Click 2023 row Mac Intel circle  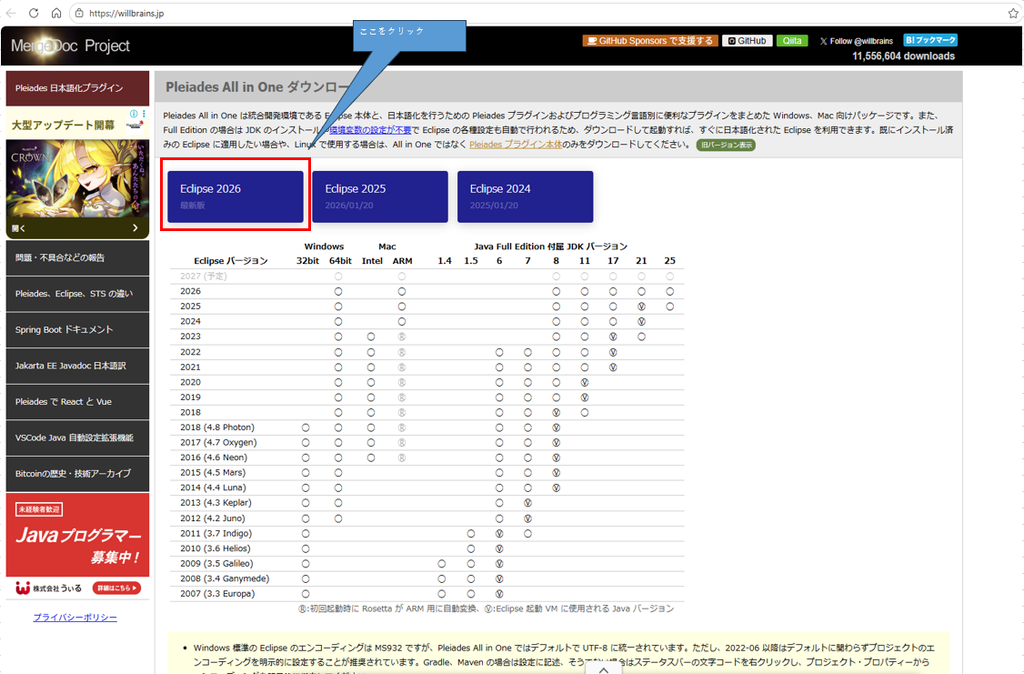pos(371,336)
